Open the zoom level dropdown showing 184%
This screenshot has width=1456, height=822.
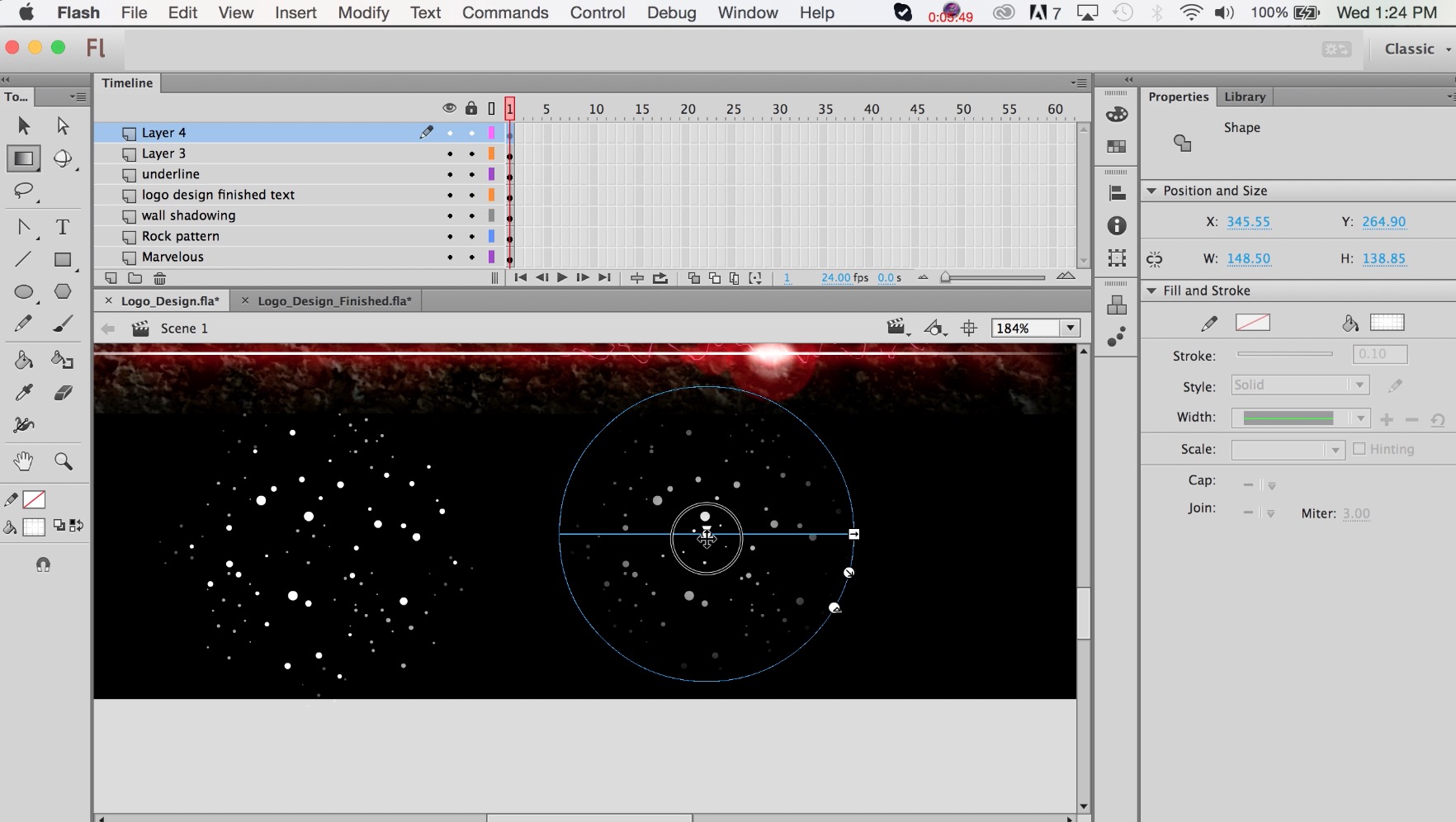(1069, 328)
